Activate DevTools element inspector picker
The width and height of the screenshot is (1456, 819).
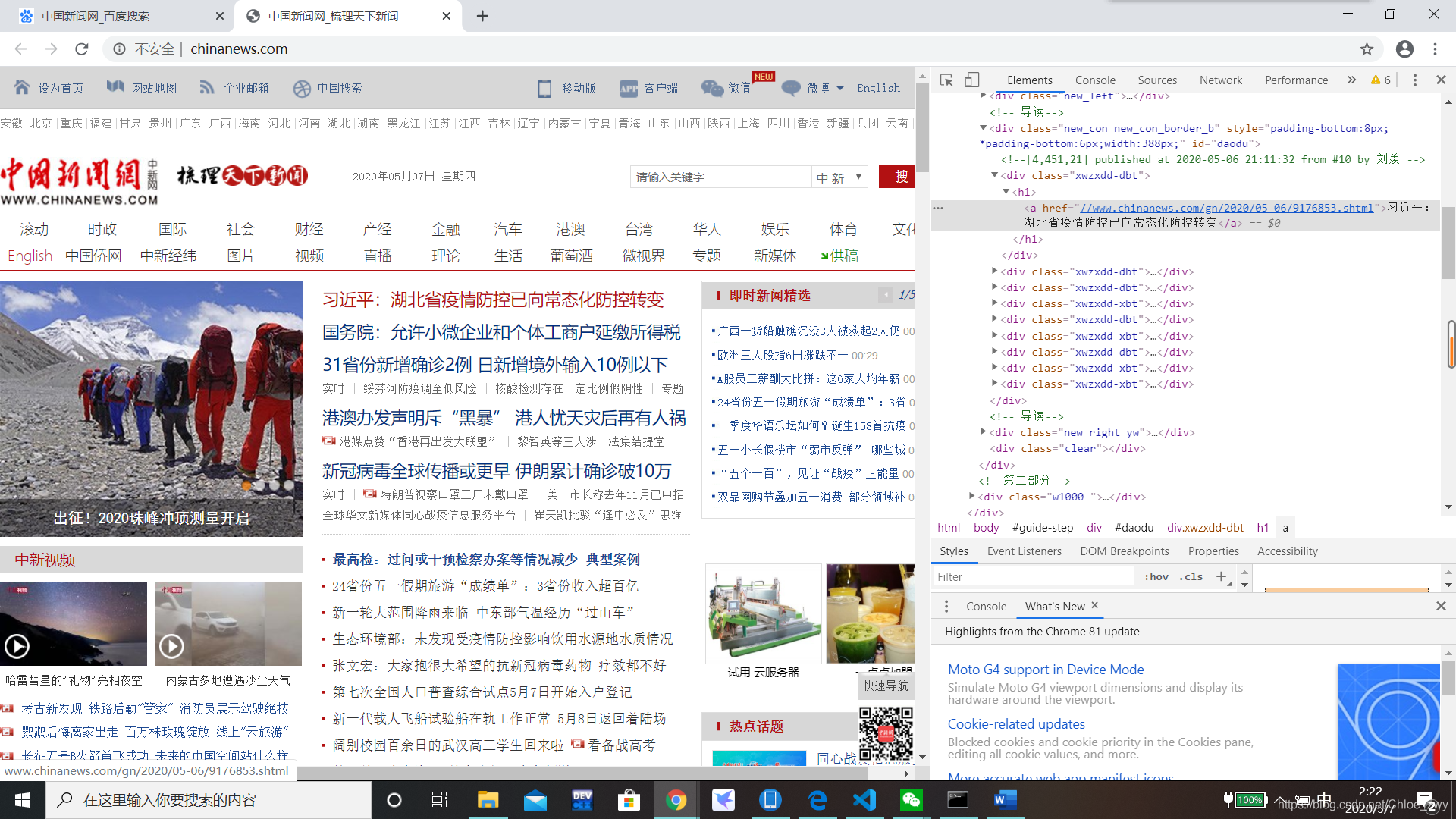point(946,80)
